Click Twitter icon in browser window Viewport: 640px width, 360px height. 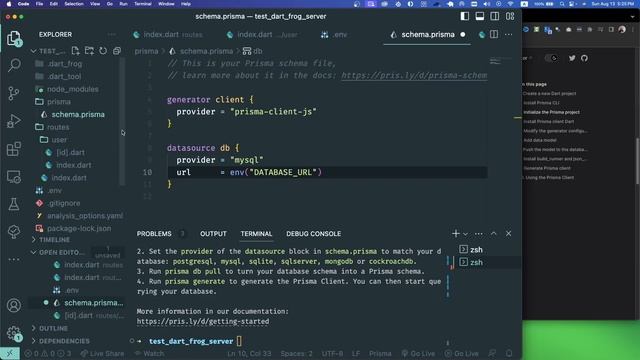572,58
